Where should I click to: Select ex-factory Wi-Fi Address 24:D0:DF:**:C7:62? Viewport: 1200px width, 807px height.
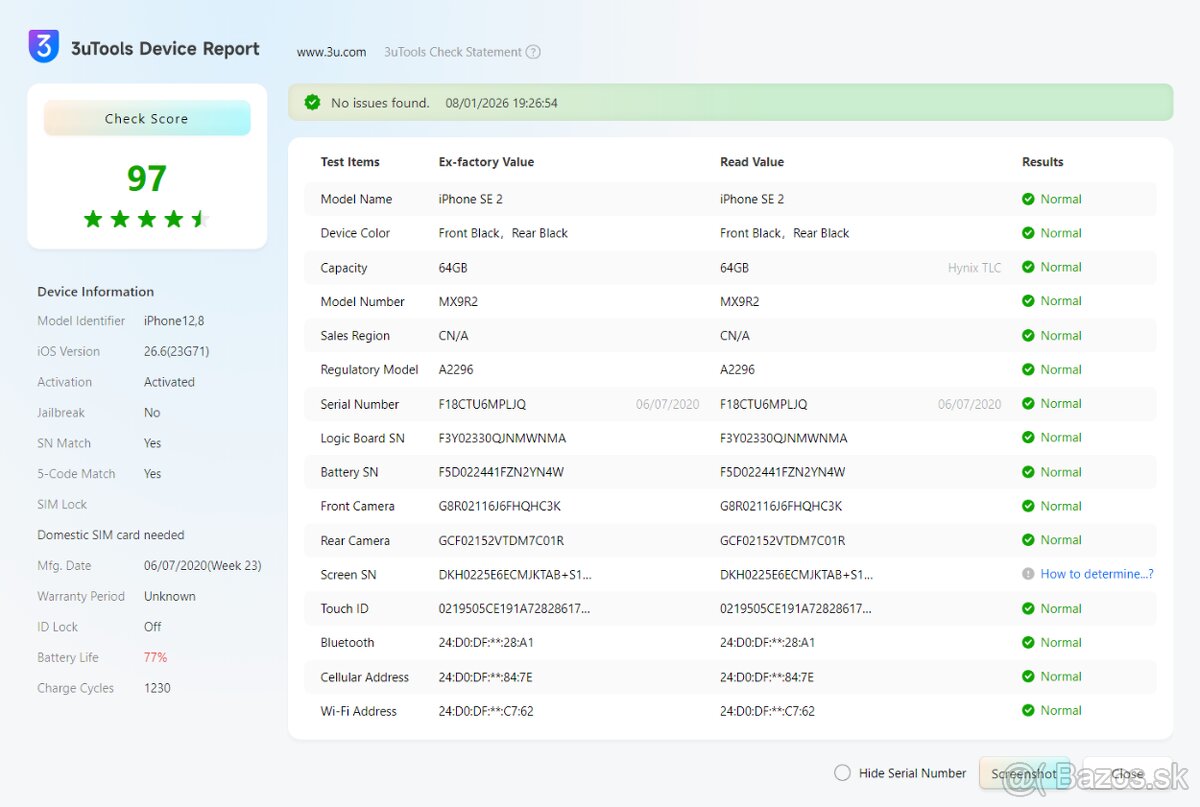click(486, 711)
